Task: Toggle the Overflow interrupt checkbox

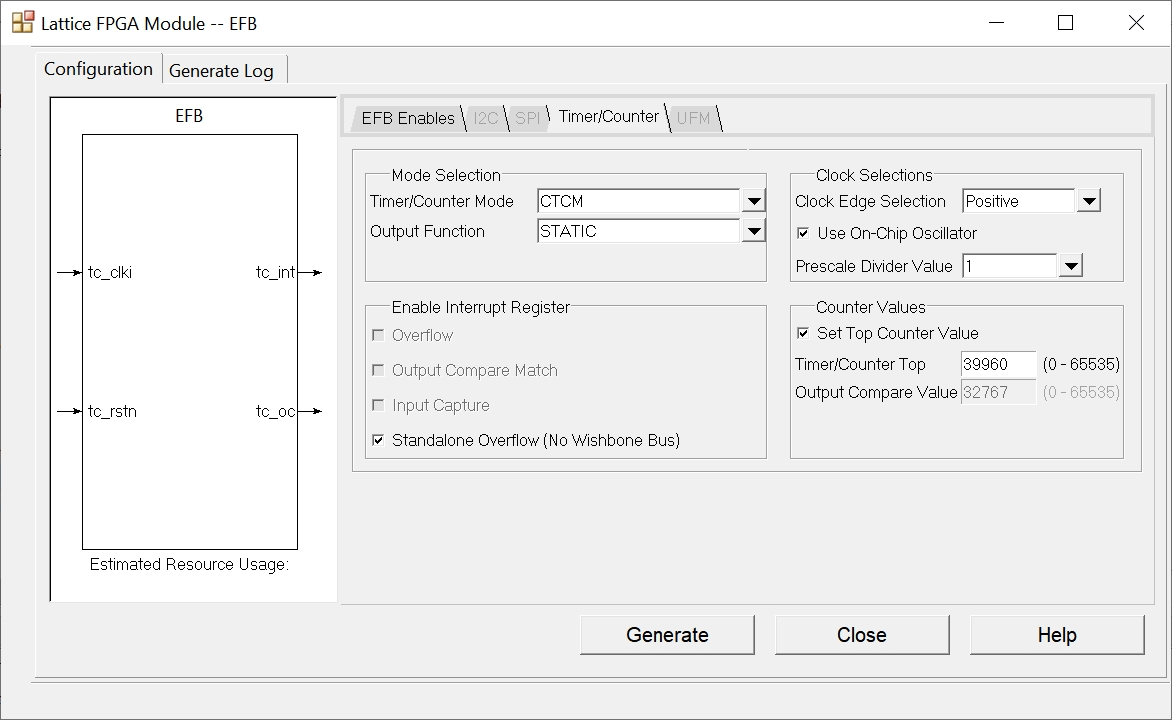Action: point(378,336)
